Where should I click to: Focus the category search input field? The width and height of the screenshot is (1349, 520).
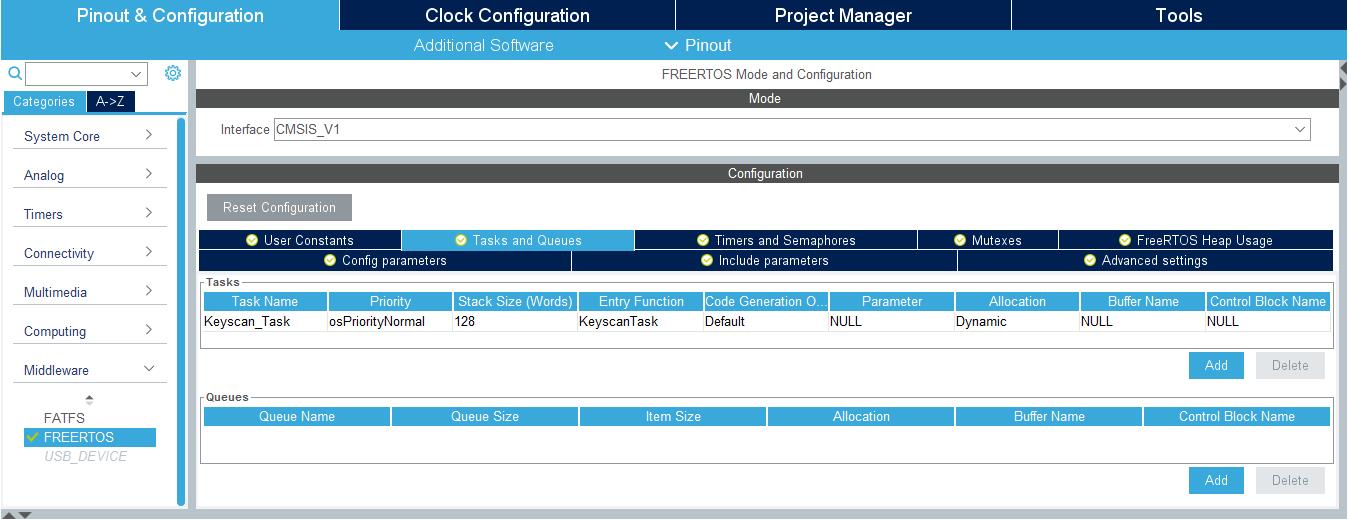point(78,74)
